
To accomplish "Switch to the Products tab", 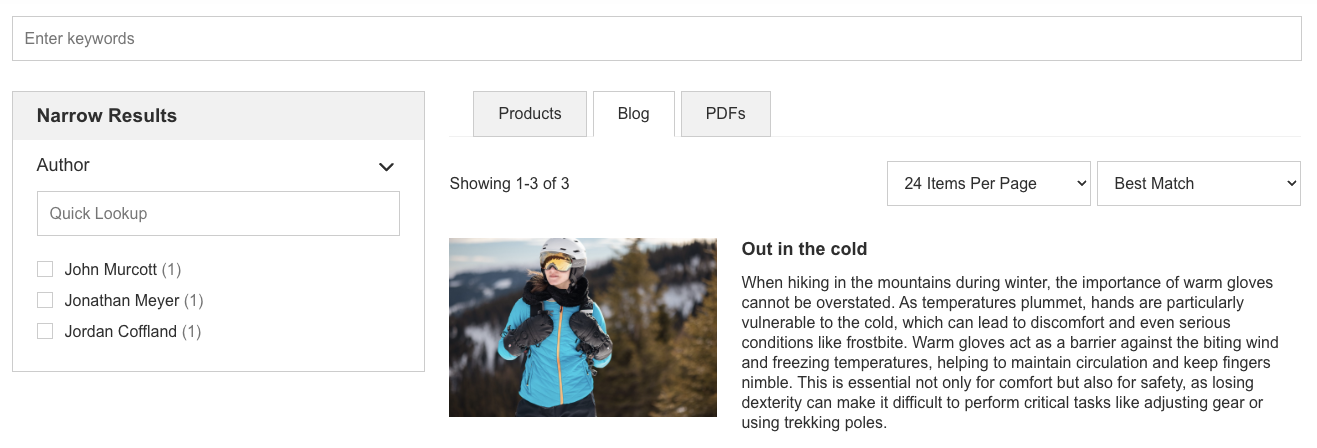I will tap(530, 114).
